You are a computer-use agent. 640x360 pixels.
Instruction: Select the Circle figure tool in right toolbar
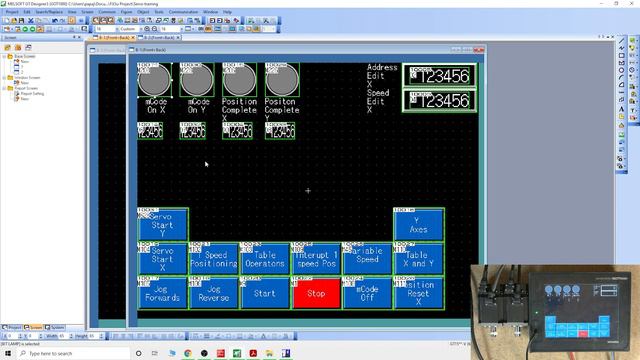click(x=622, y=70)
